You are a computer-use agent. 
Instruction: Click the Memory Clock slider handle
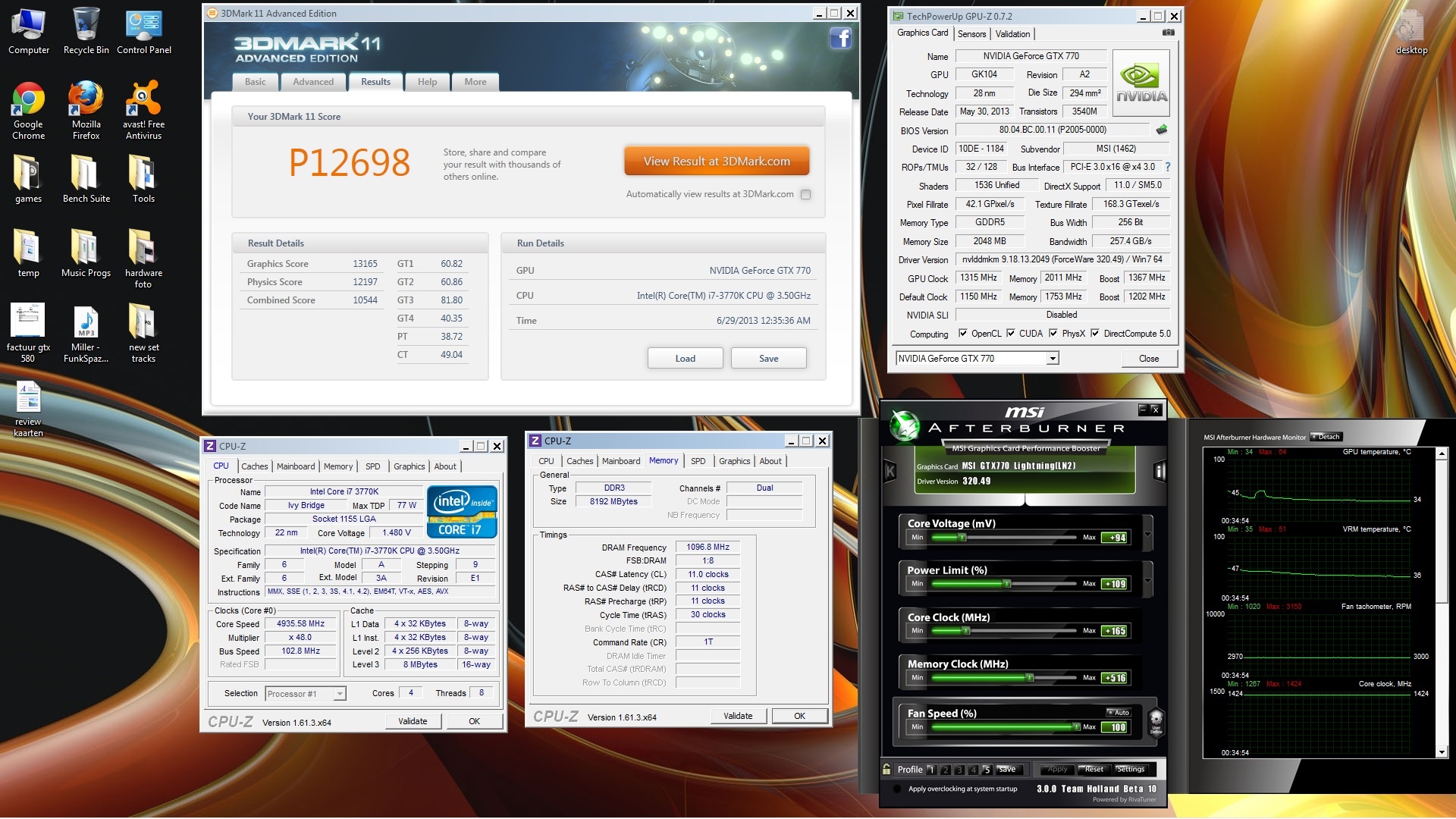point(1030,678)
